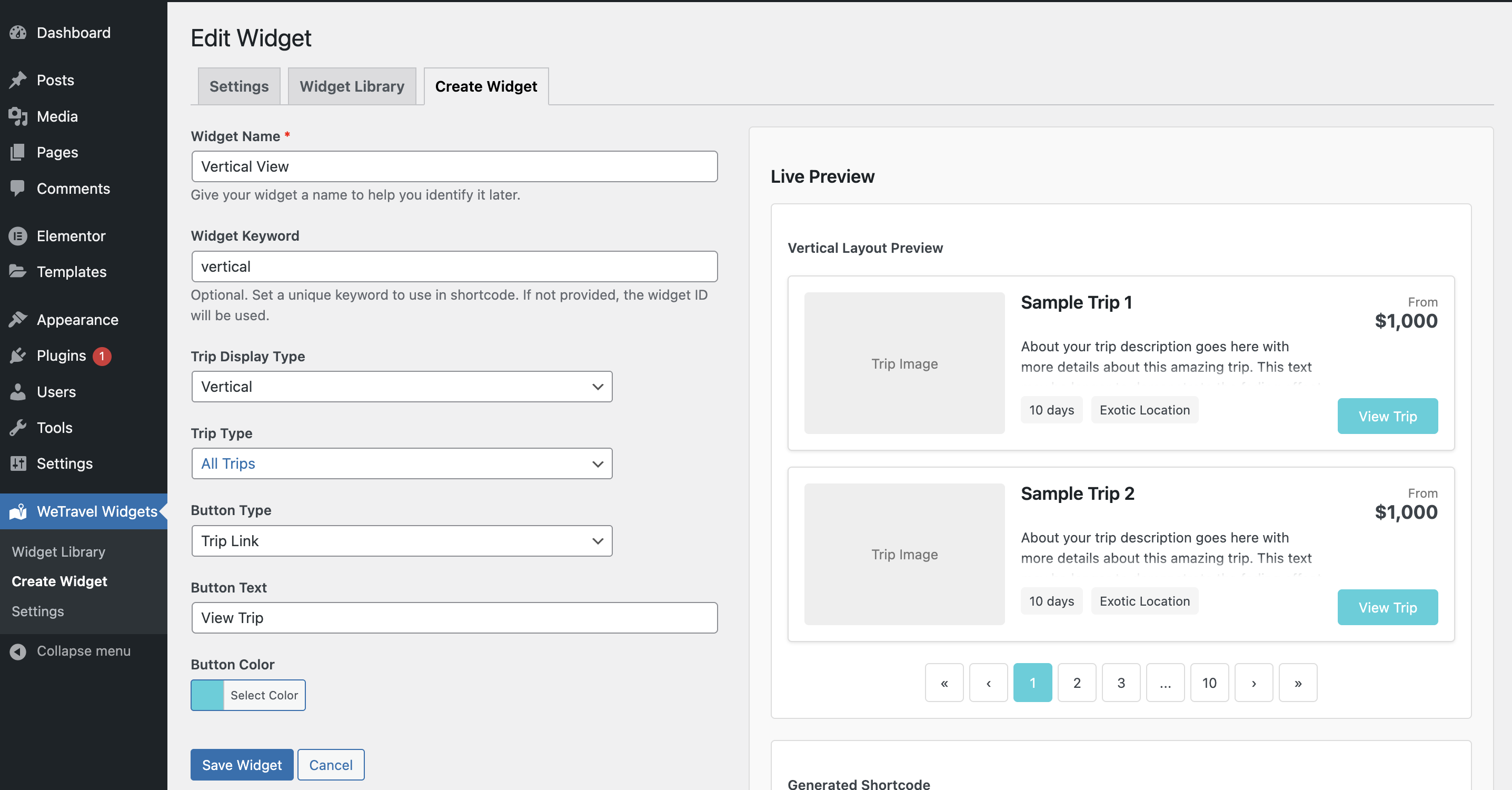Screen dimensions: 1512x790
Task: Click the Posts pushpin icon
Action: coord(18,80)
